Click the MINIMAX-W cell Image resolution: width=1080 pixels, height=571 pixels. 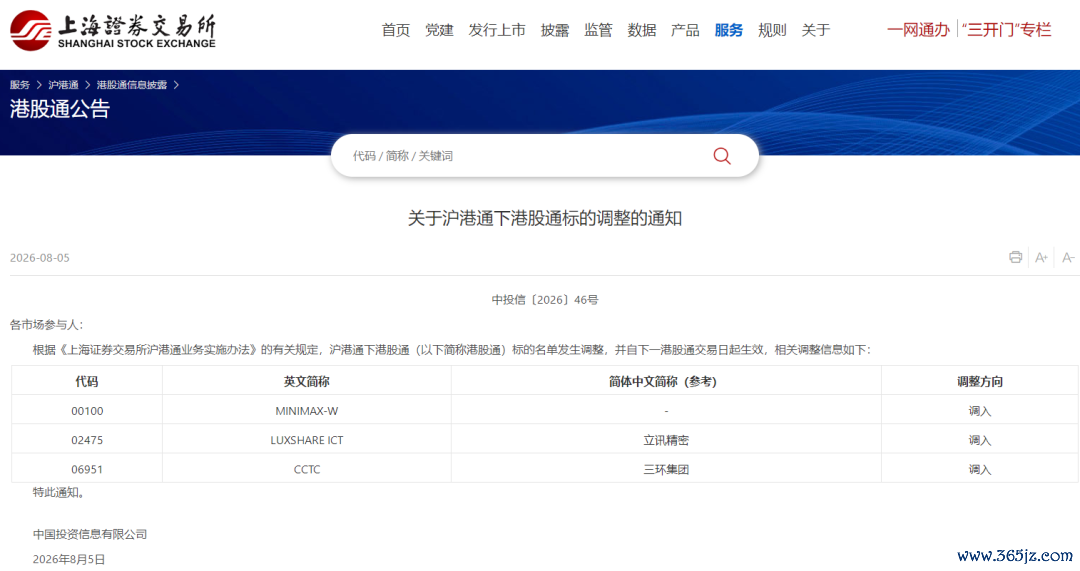[x=307, y=411]
